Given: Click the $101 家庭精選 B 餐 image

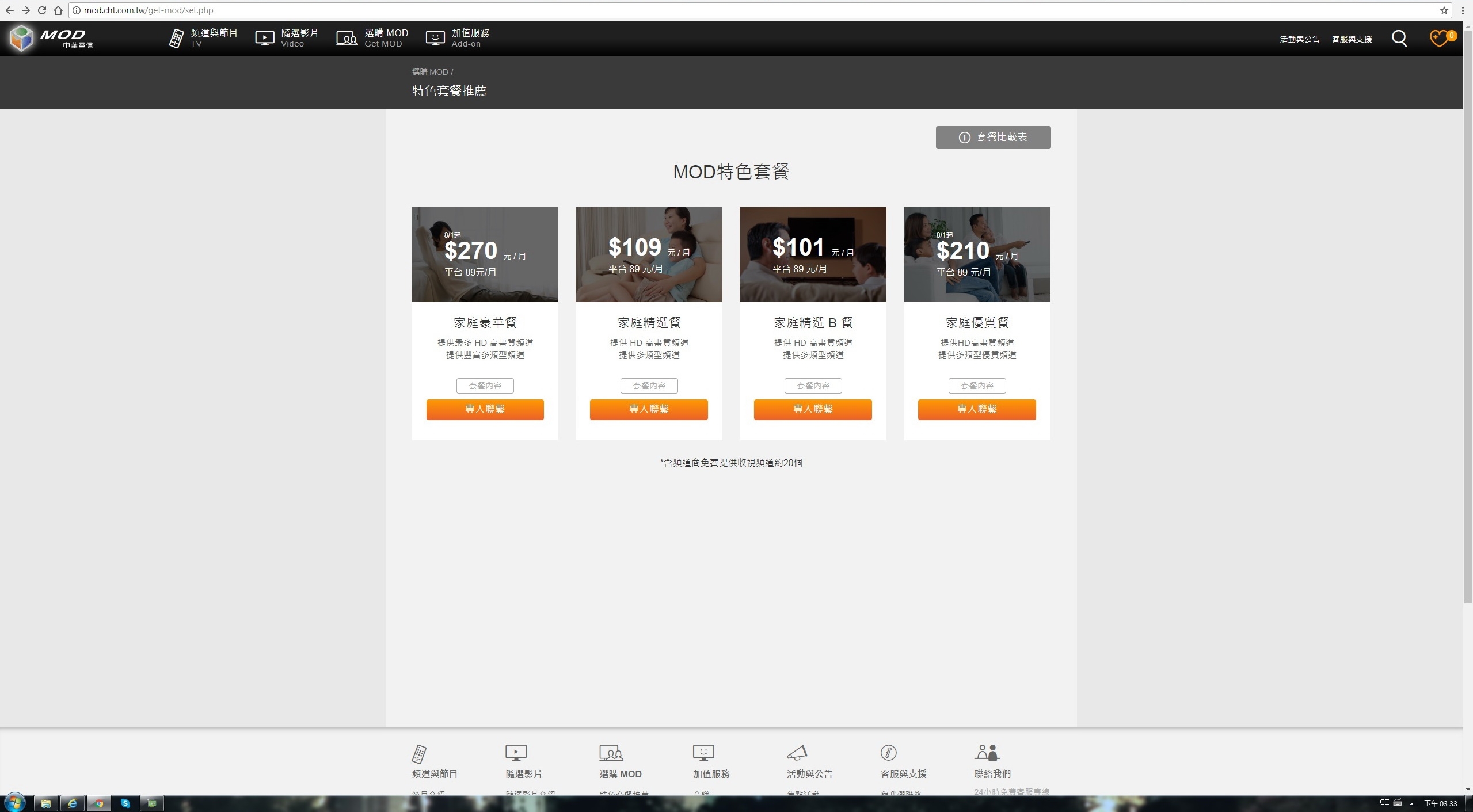Looking at the screenshot, I should point(812,254).
